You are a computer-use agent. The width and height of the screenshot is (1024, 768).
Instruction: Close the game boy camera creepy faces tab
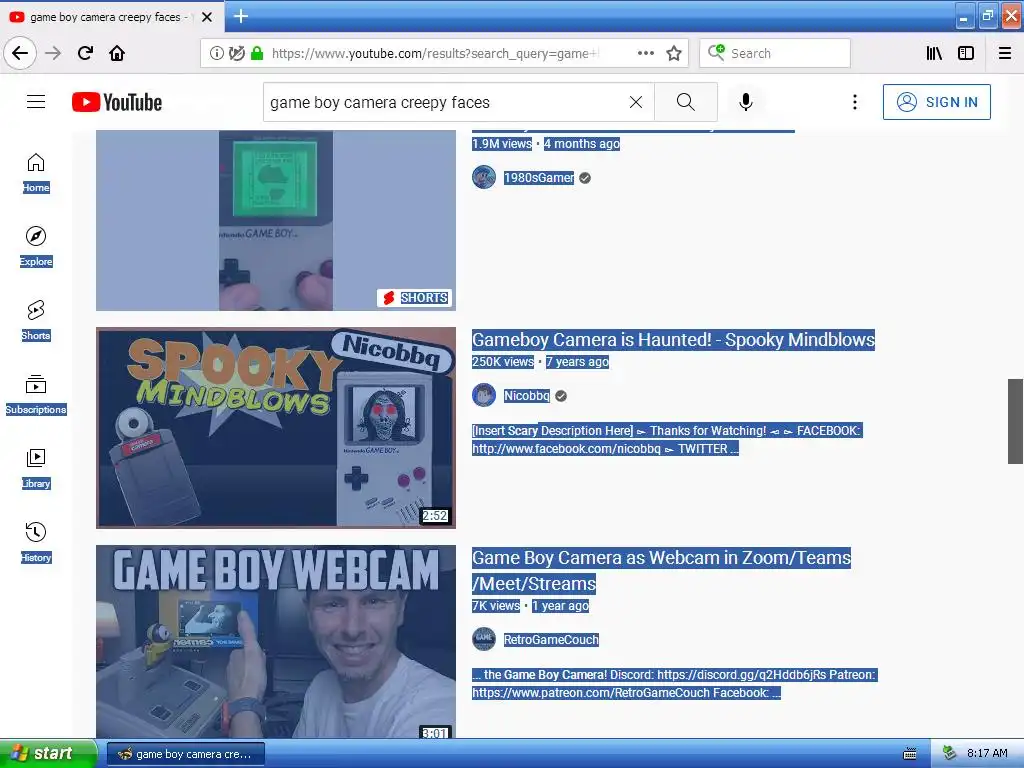[206, 17]
